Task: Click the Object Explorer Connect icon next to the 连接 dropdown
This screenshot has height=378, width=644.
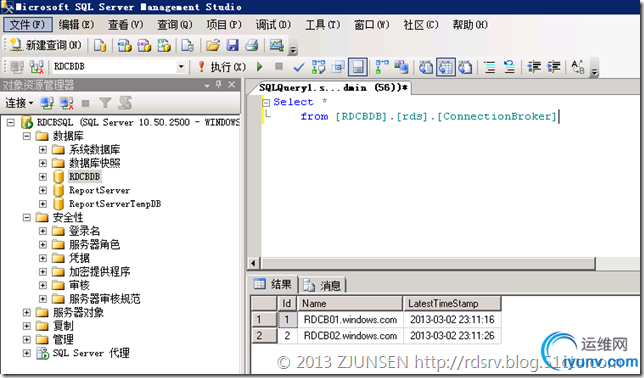Action: tap(46, 103)
